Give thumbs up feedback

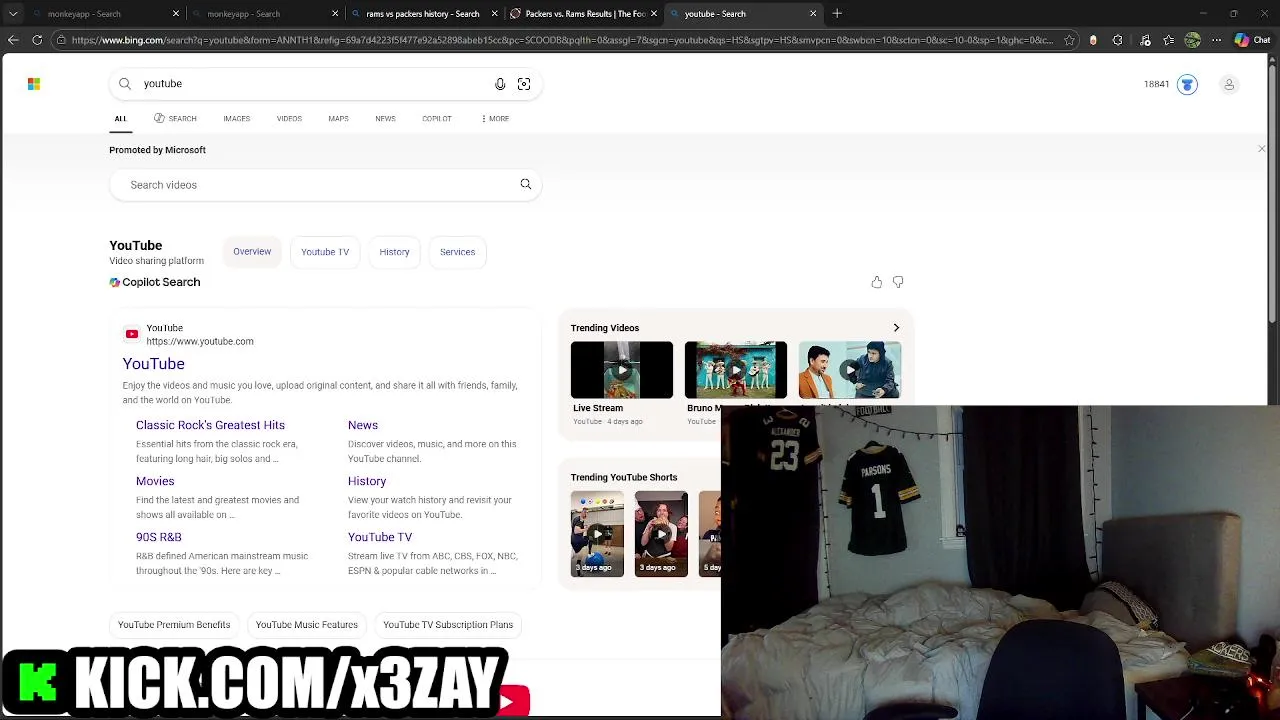(877, 283)
